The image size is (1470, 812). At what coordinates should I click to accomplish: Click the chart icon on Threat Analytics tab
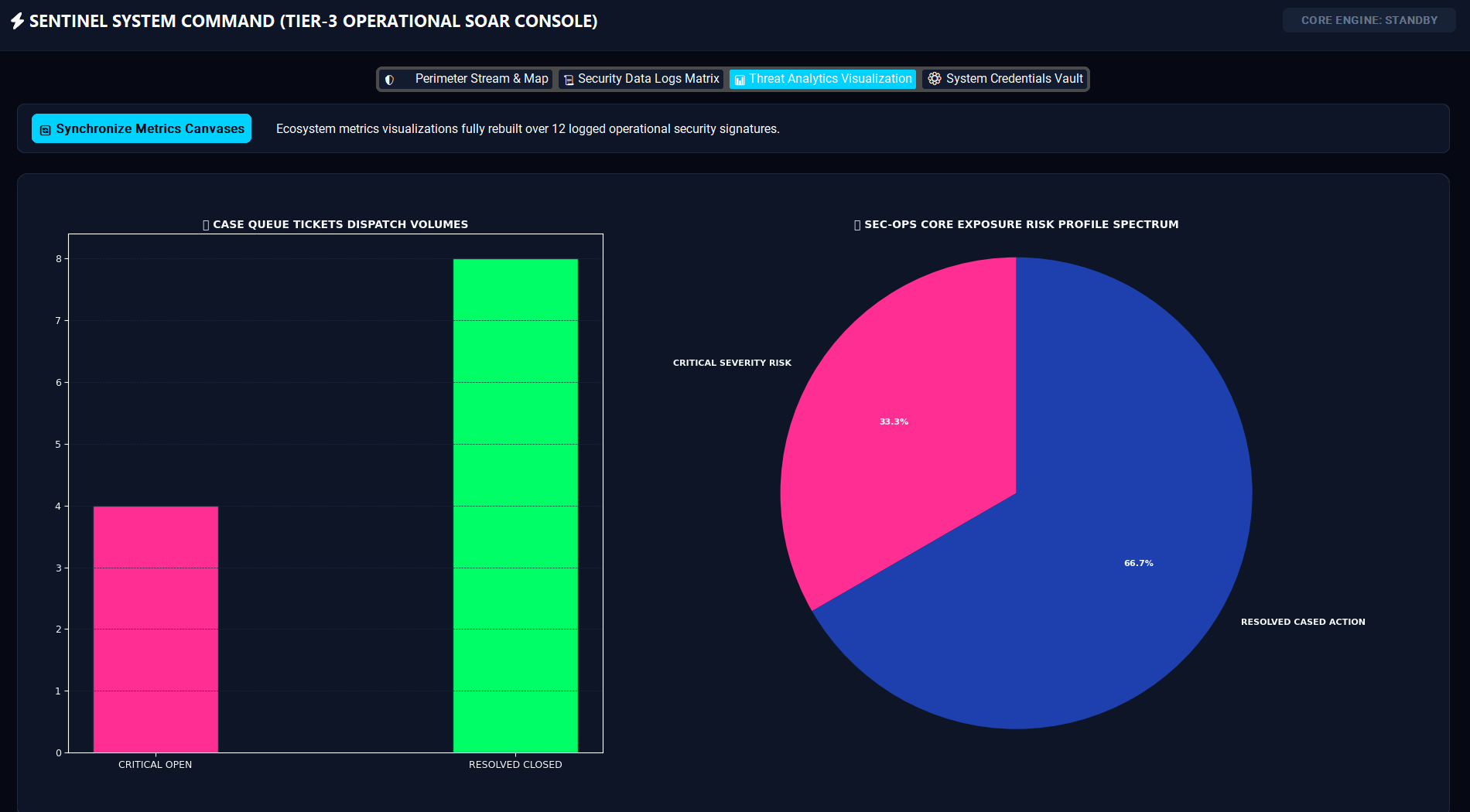740,80
